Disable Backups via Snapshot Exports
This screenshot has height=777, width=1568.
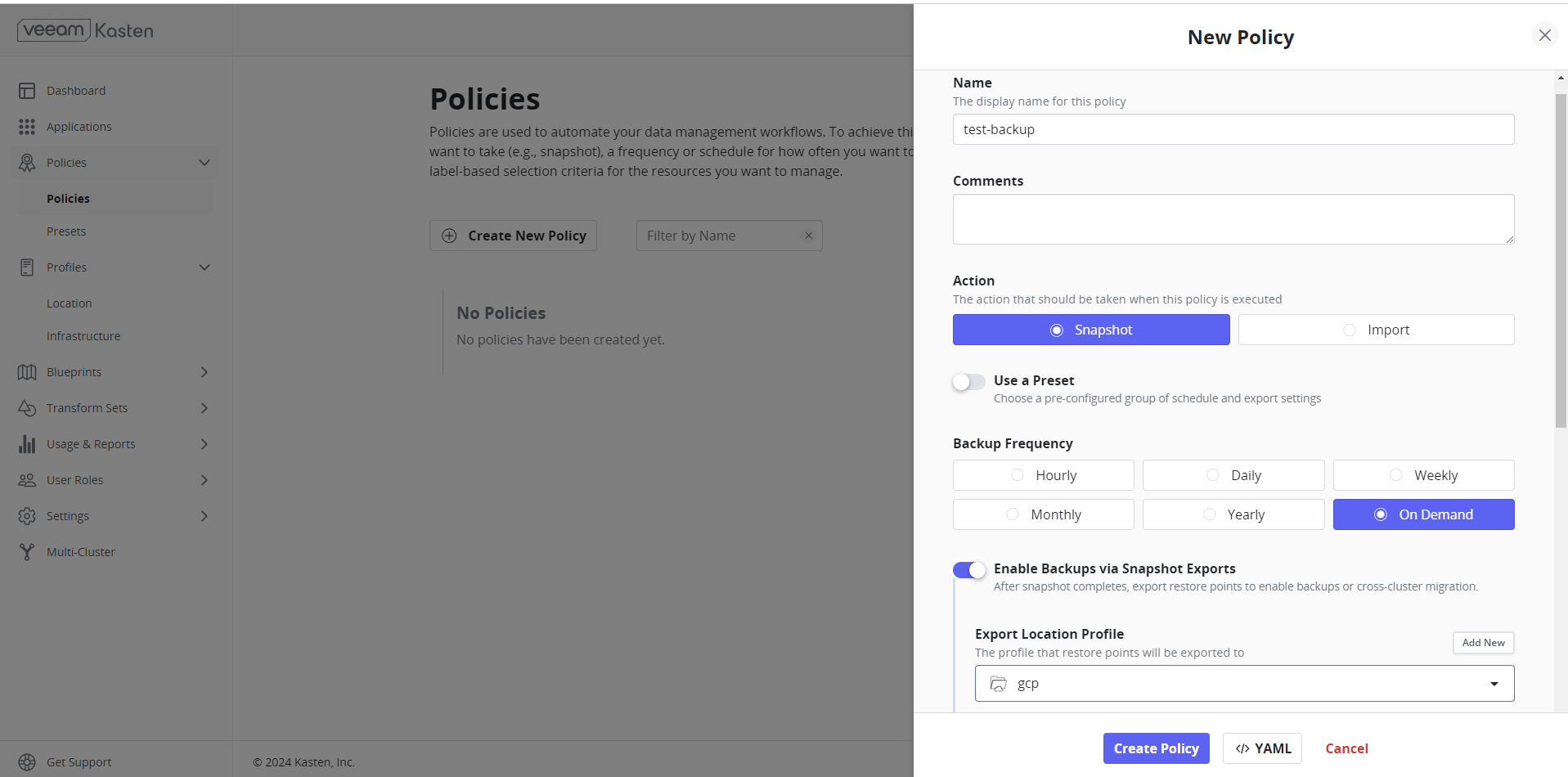point(968,569)
